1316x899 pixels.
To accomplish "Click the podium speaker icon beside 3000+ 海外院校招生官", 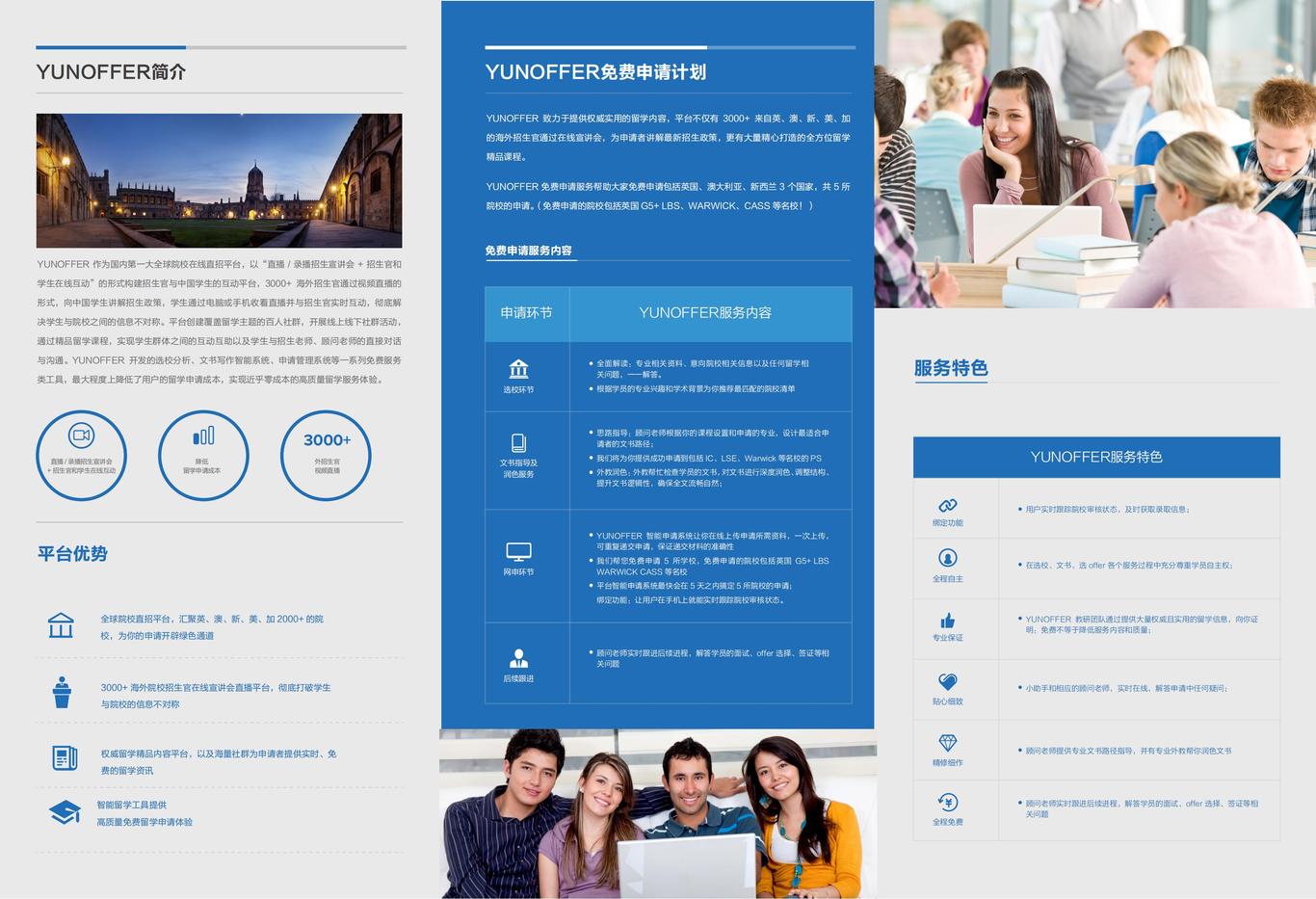I will coord(62,692).
